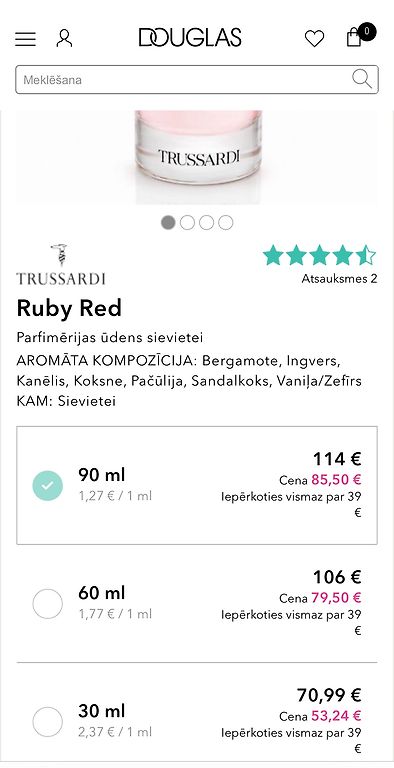Open the Atsauksmes 2 reviews link
The width and height of the screenshot is (394, 768).
(339, 279)
